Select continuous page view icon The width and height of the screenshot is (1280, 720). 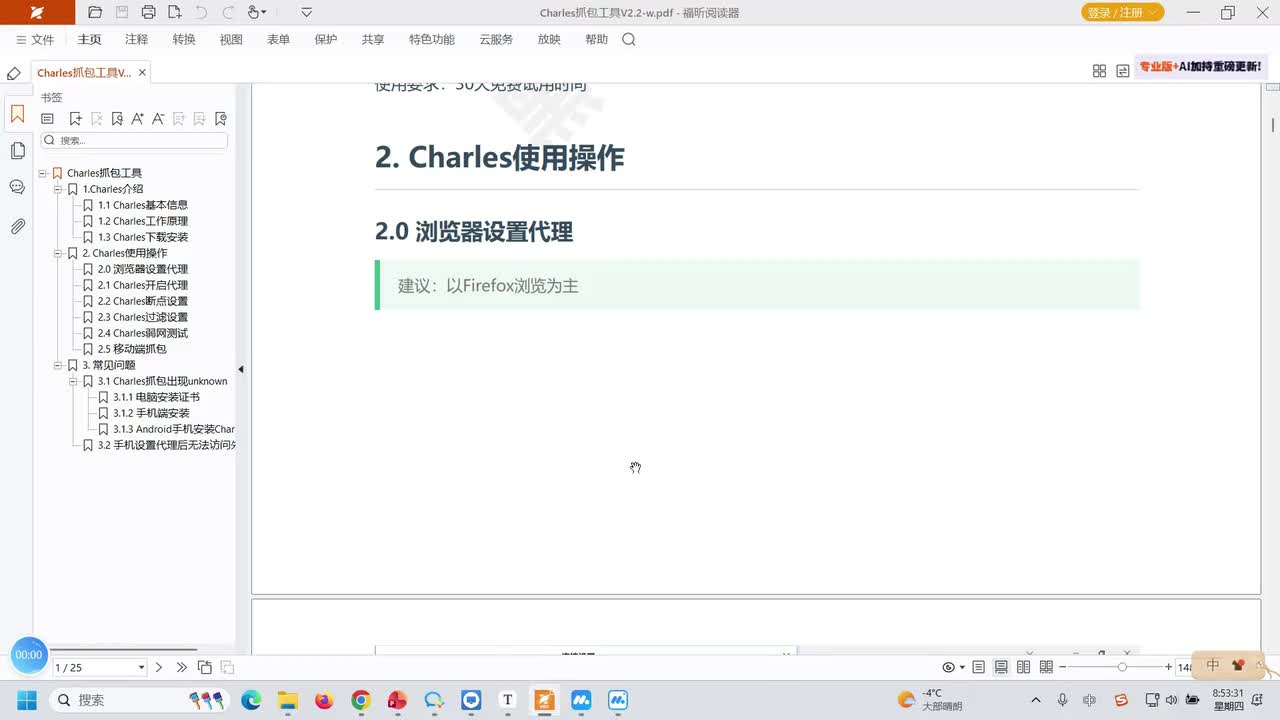[1001, 667]
